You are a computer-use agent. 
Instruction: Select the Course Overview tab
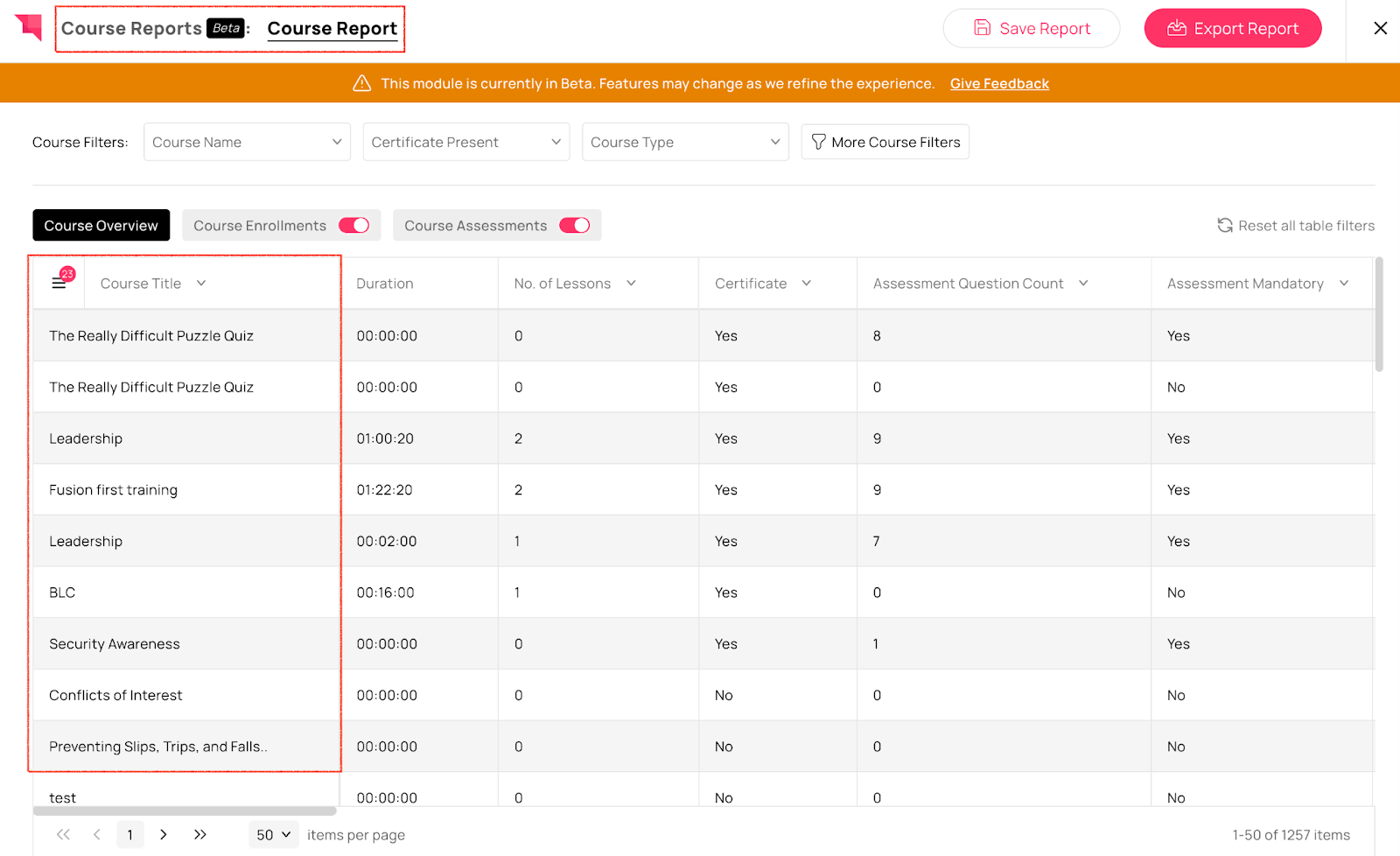(101, 226)
